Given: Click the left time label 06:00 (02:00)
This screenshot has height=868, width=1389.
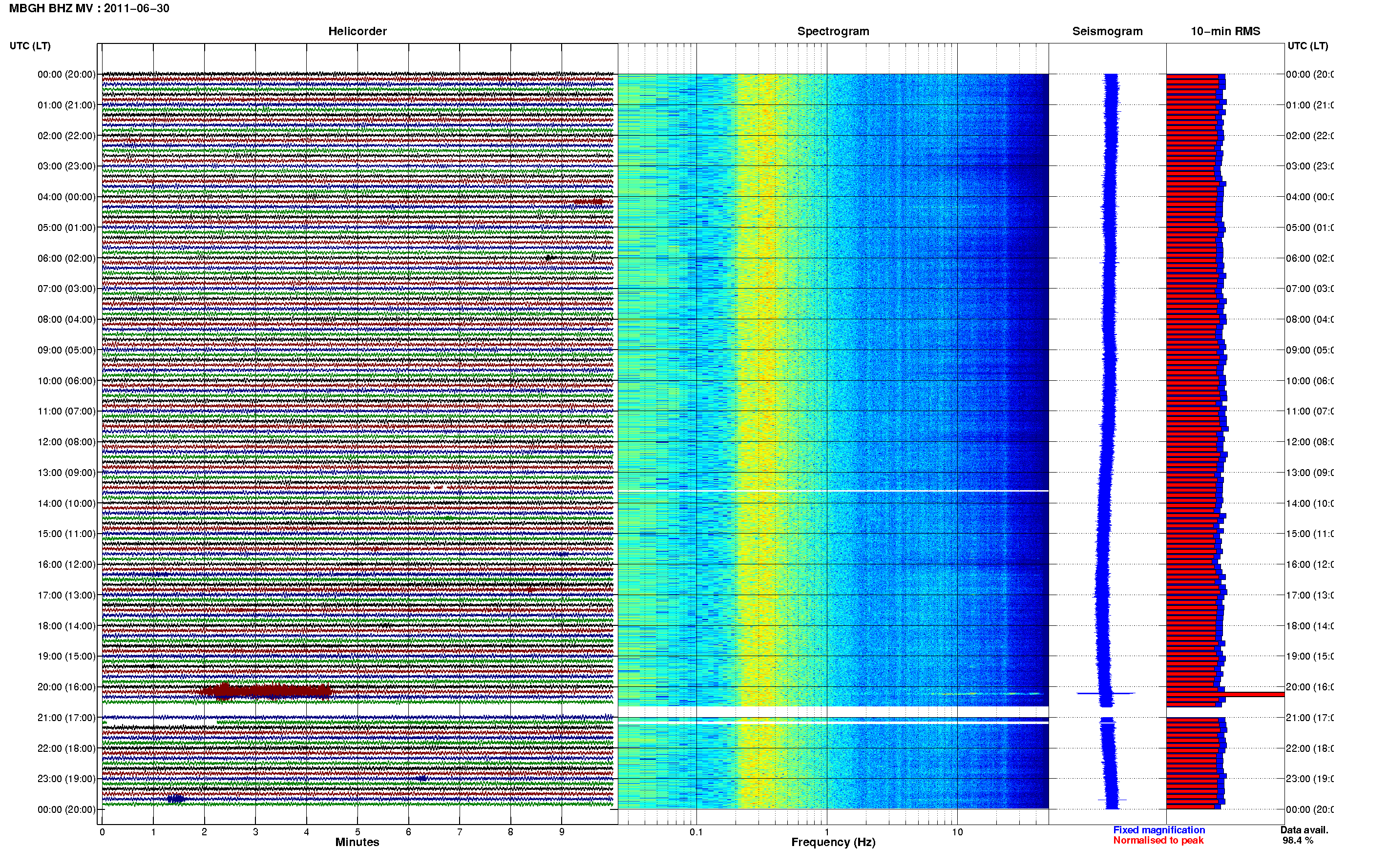Looking at the screenshot, I should point(66,258).
